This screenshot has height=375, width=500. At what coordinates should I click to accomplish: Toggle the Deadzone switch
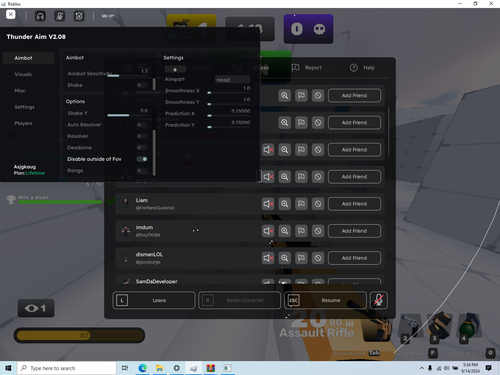(142, 147)
